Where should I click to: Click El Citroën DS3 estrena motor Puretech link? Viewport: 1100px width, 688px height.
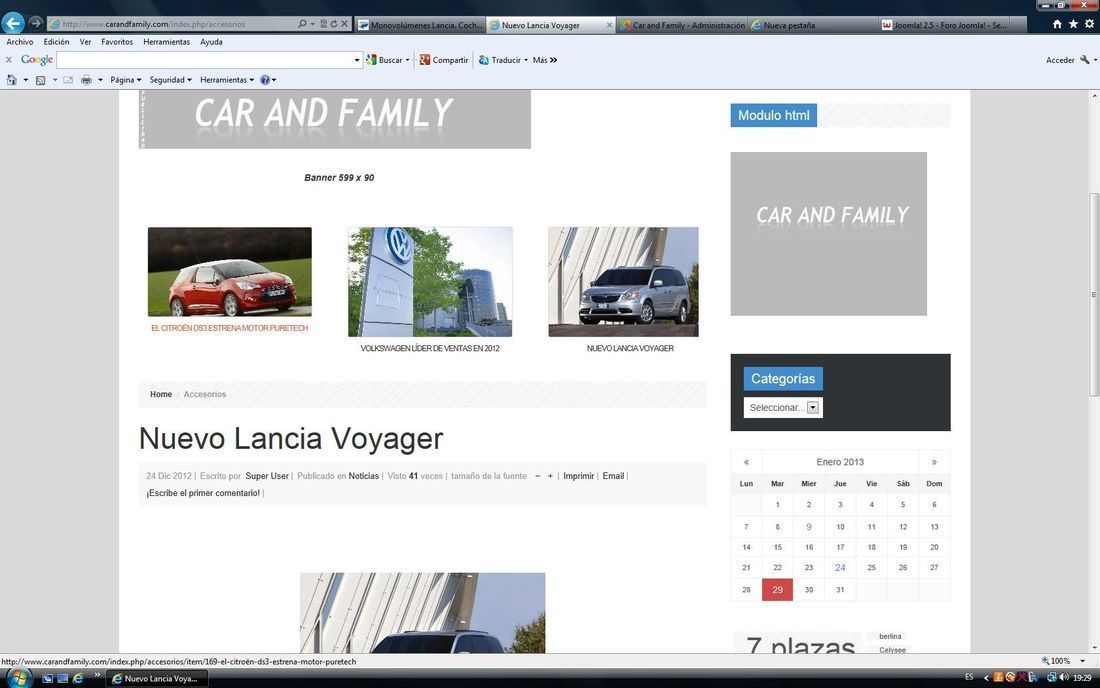[229, 328]
